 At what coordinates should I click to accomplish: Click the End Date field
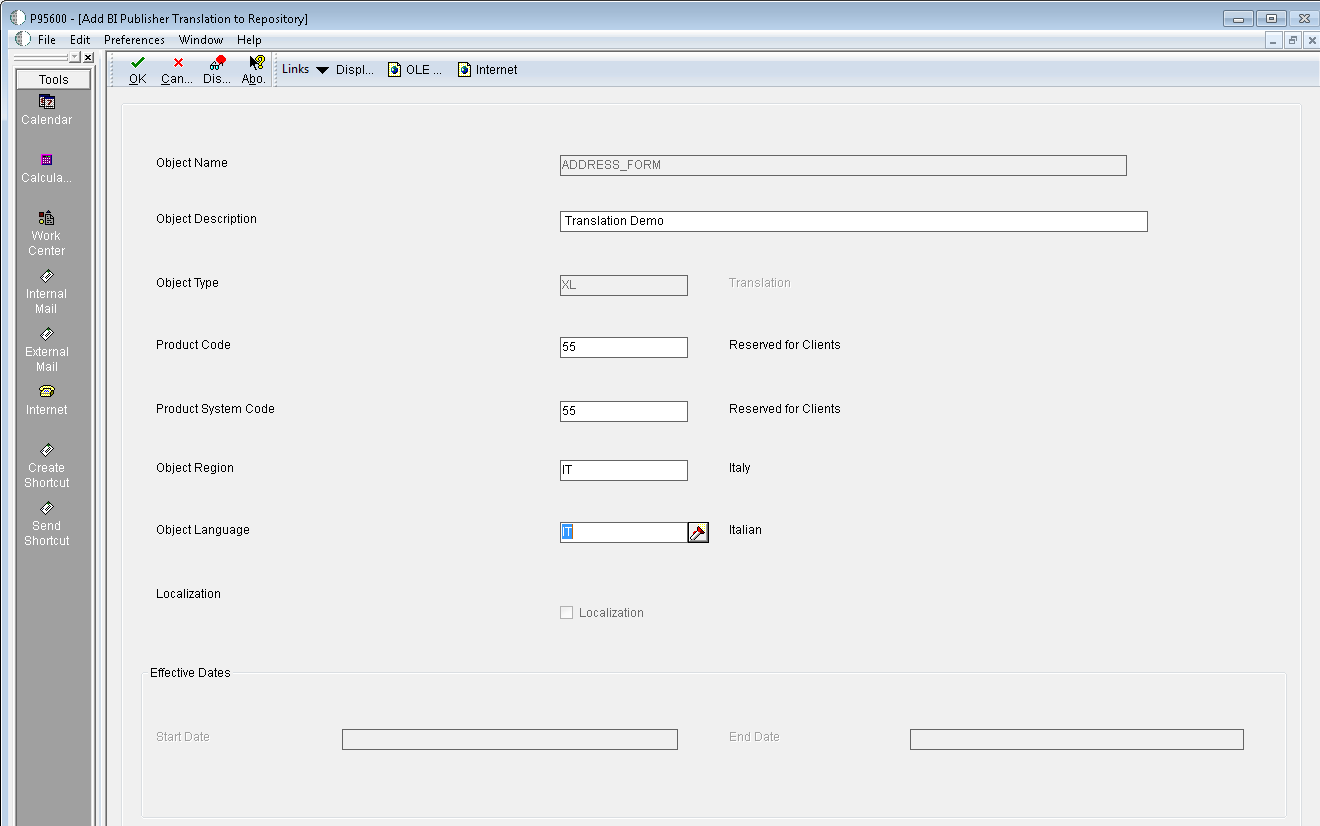click(x=1077, y=739)
